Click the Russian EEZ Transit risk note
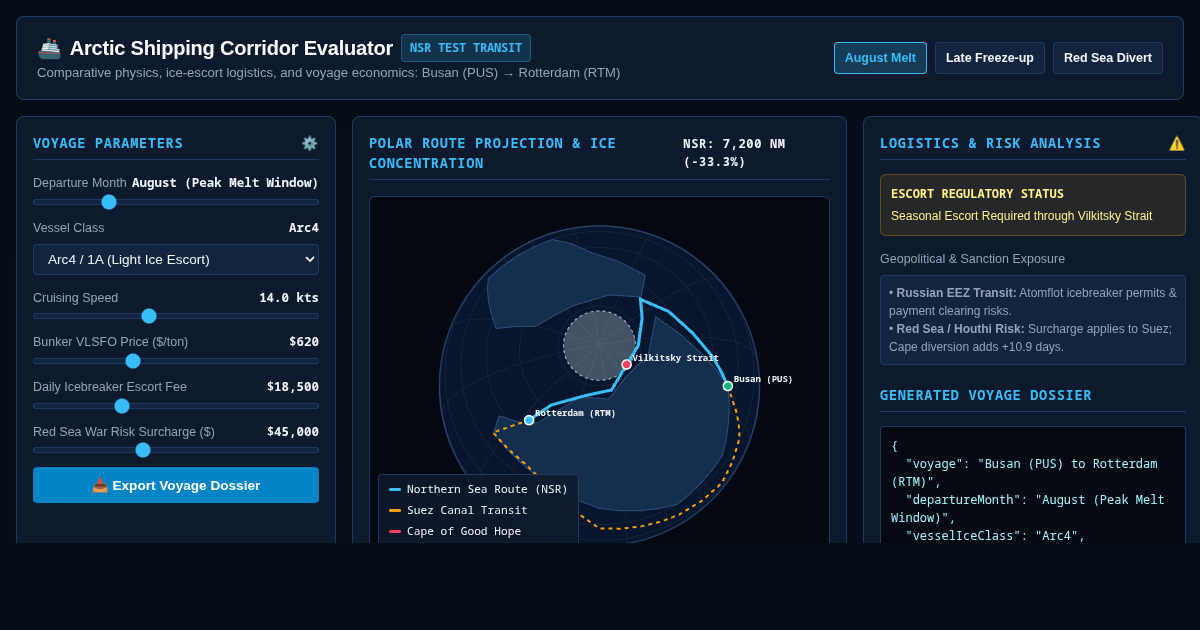 pos(1033,302)
